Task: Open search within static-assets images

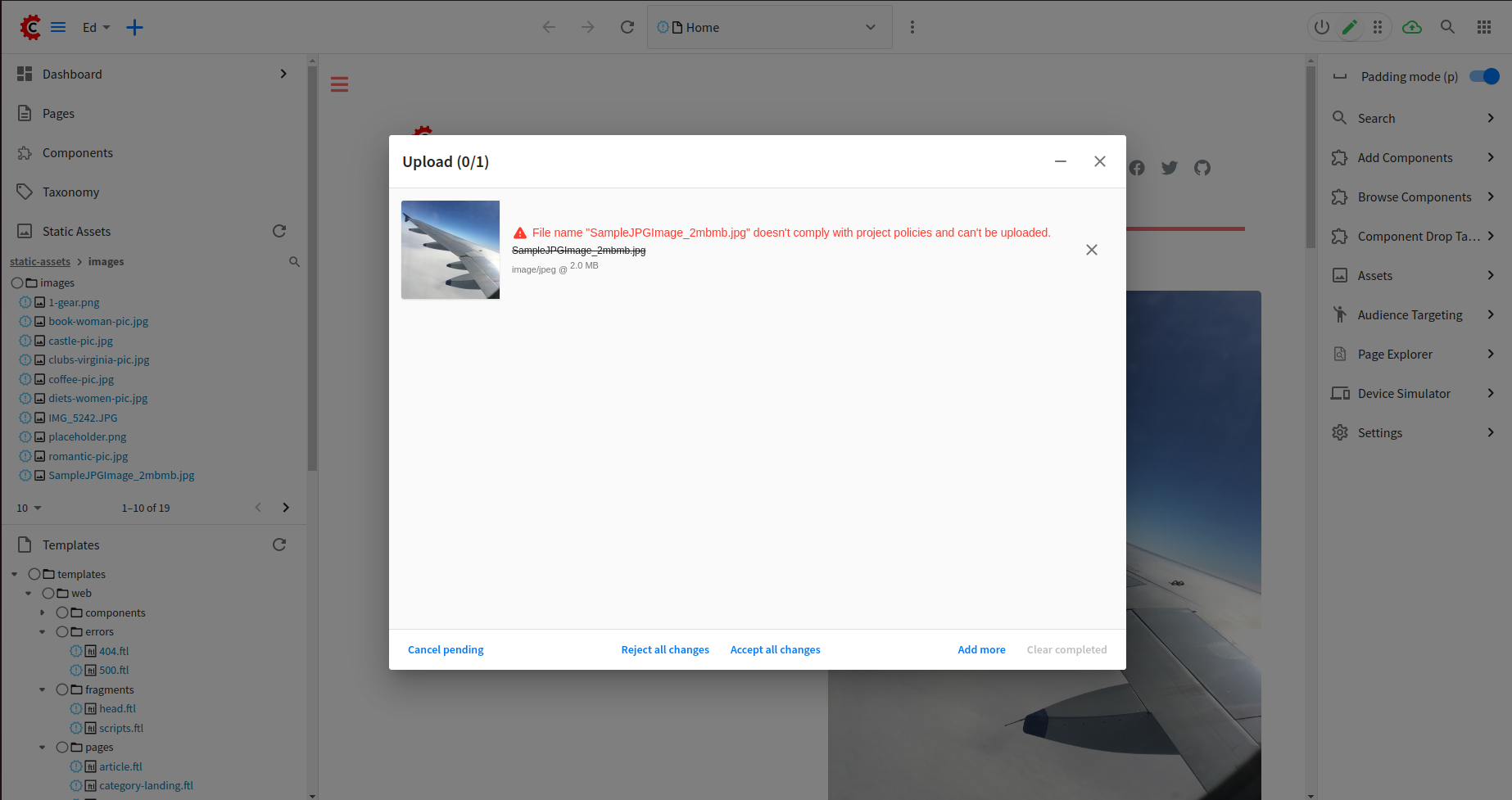Action: (294, 261)
